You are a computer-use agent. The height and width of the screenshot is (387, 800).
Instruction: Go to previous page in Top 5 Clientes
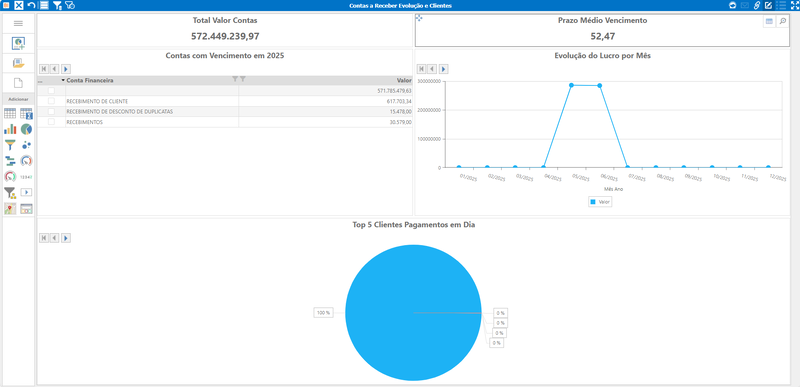pos(55,238)
